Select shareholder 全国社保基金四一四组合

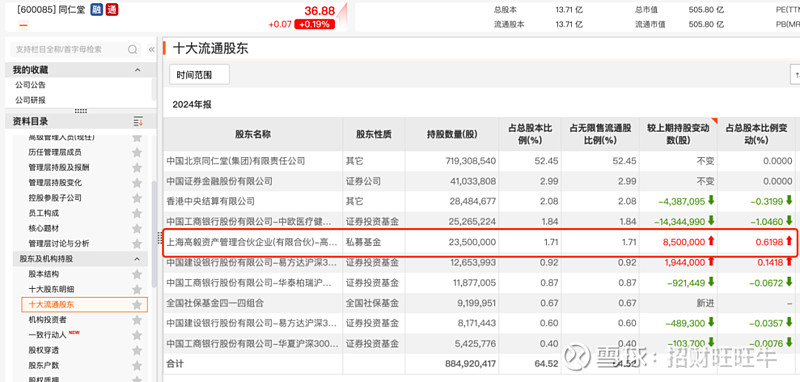pos(215,303)
